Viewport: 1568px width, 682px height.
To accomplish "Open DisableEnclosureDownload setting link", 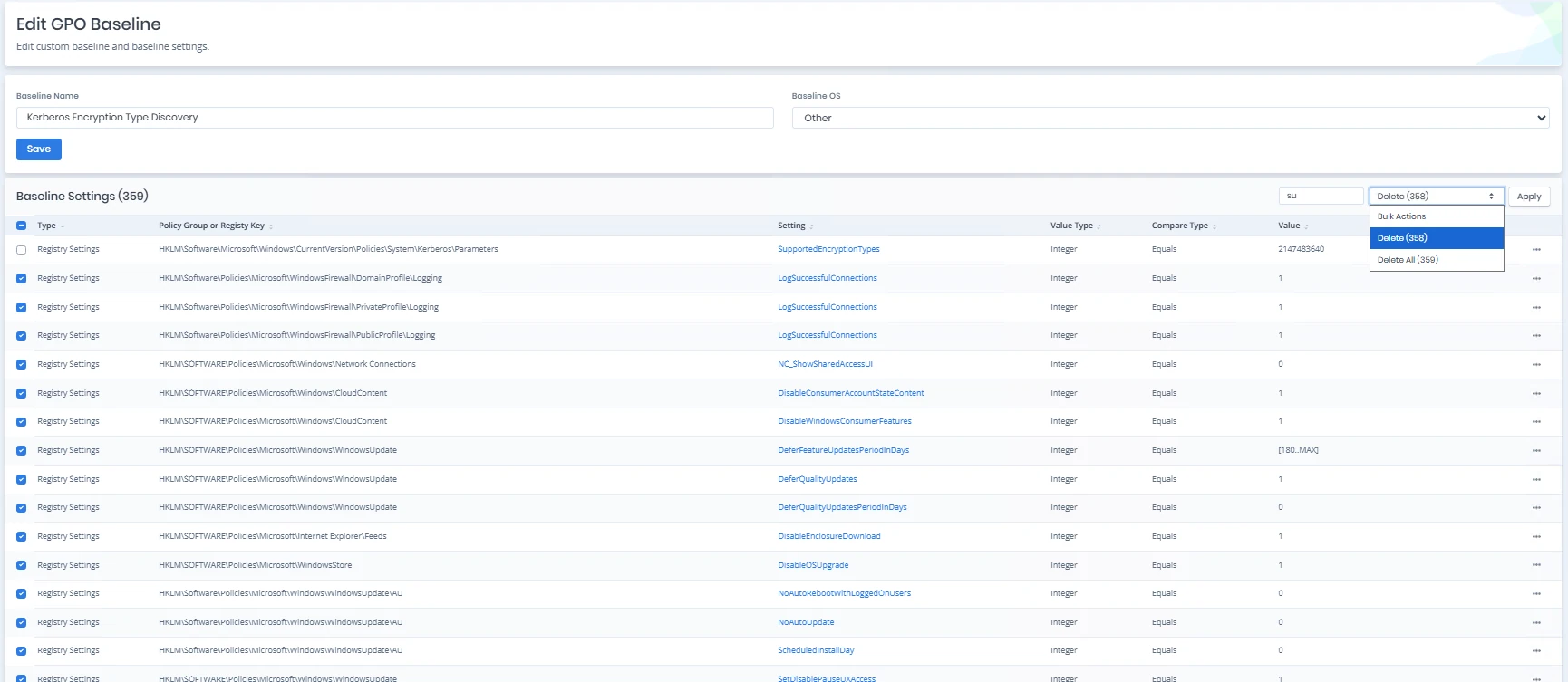I will 828,536.
